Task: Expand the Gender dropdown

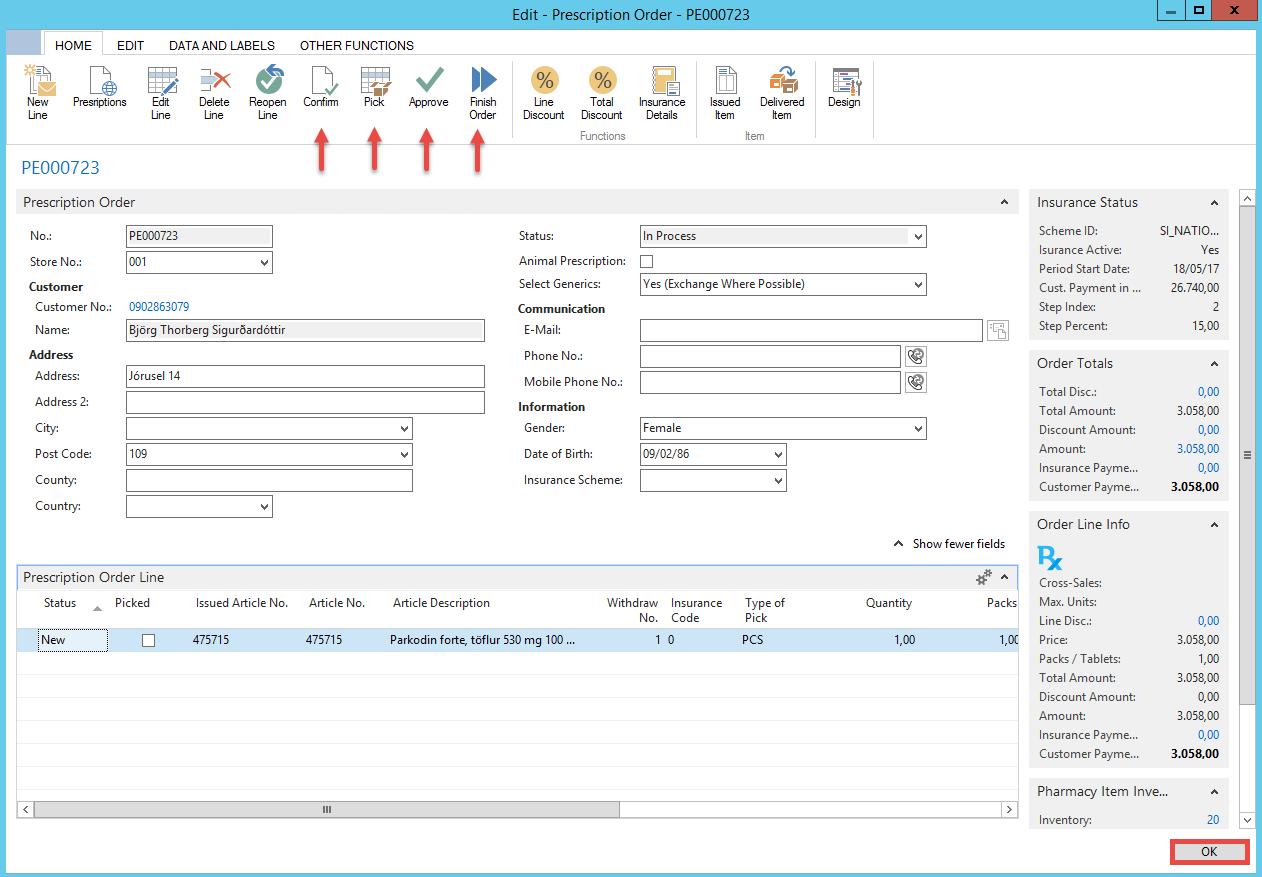Action: click(x=918, y=429)
